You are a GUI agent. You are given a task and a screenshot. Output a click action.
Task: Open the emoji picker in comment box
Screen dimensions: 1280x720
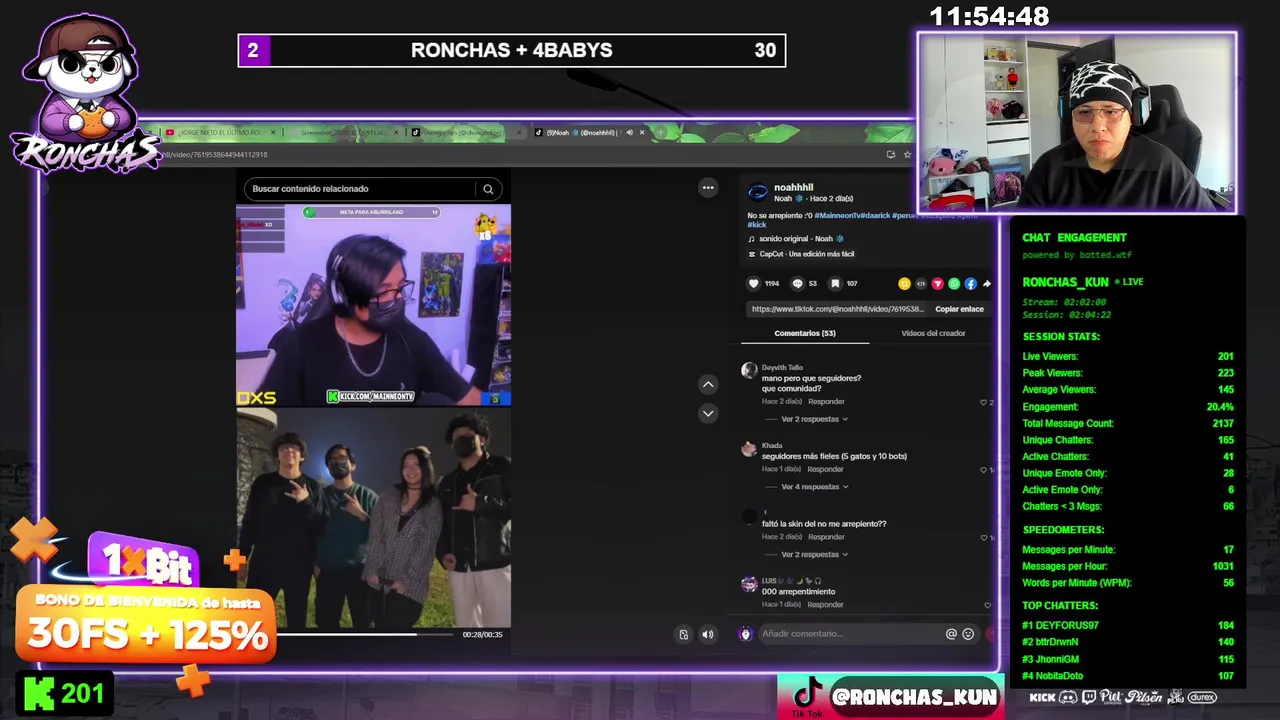(x=968, y=634)
